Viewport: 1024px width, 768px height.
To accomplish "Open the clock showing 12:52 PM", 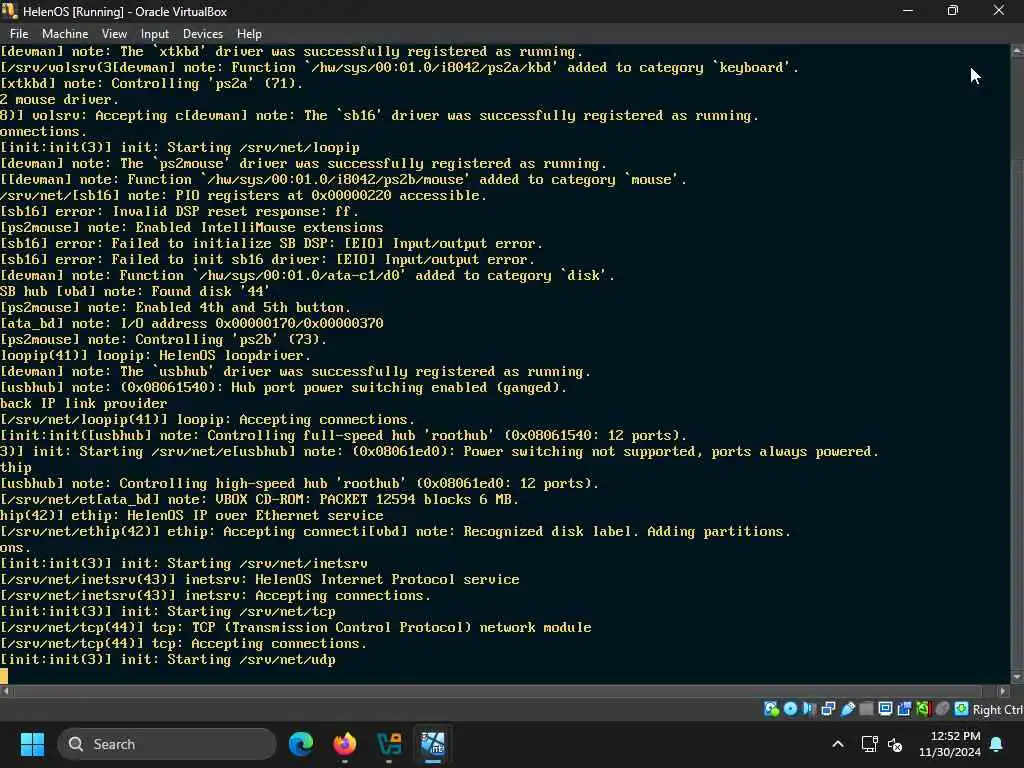I will tap(950, 744).
